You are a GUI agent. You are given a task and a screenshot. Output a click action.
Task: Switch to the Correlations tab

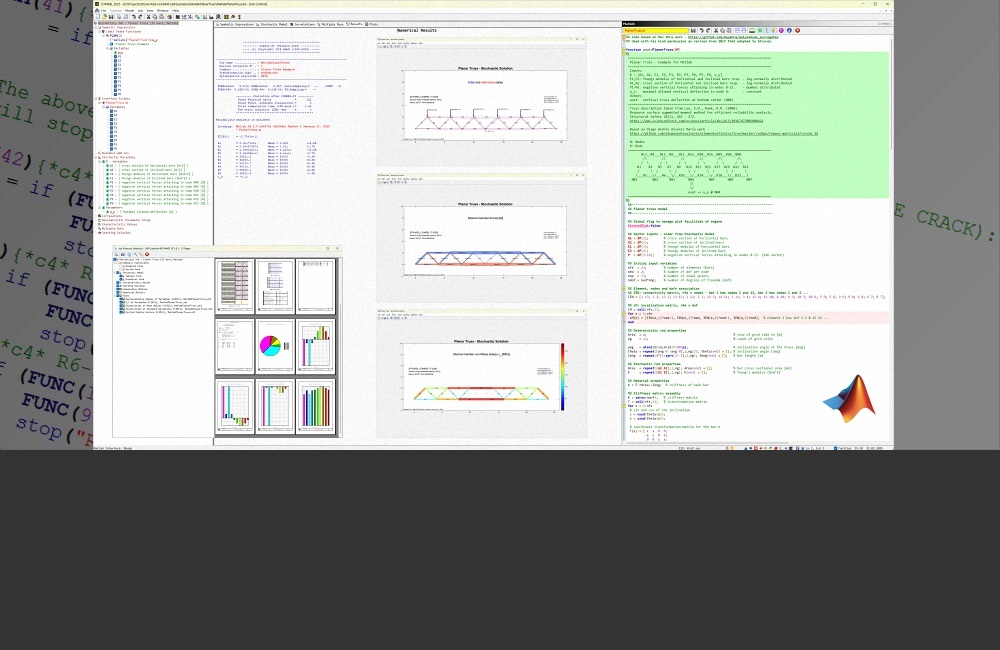click(303, 24)
